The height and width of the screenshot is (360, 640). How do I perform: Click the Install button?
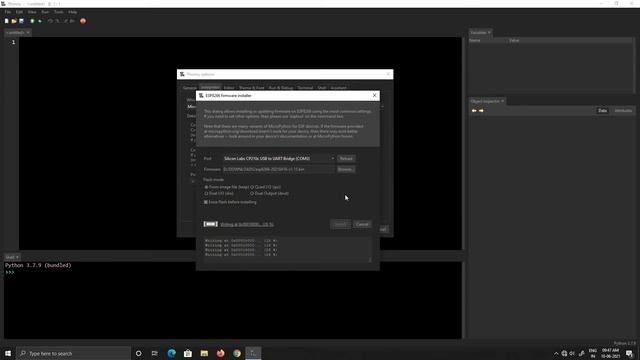pos(340,224)
